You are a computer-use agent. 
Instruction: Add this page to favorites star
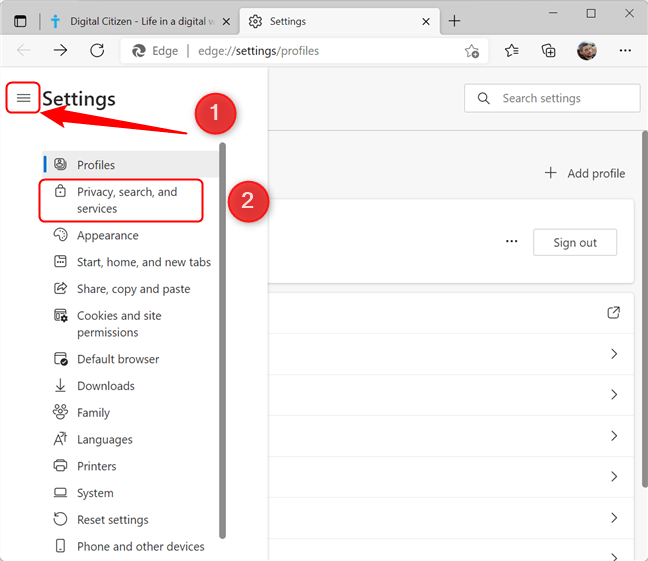tap(472, 51)
